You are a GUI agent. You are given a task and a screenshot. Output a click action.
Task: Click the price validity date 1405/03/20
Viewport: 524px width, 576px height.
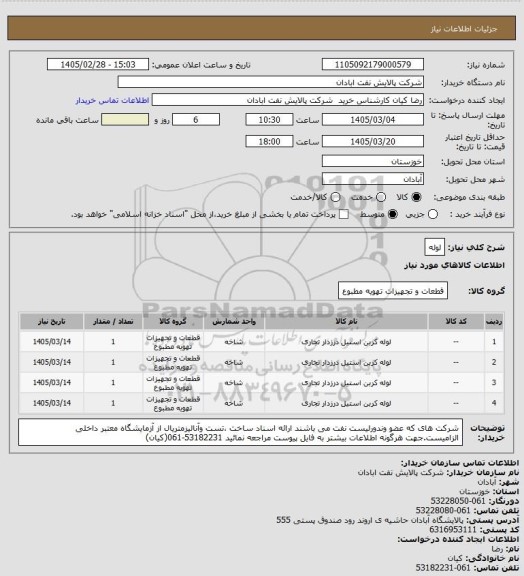click(x=373, y=141)
